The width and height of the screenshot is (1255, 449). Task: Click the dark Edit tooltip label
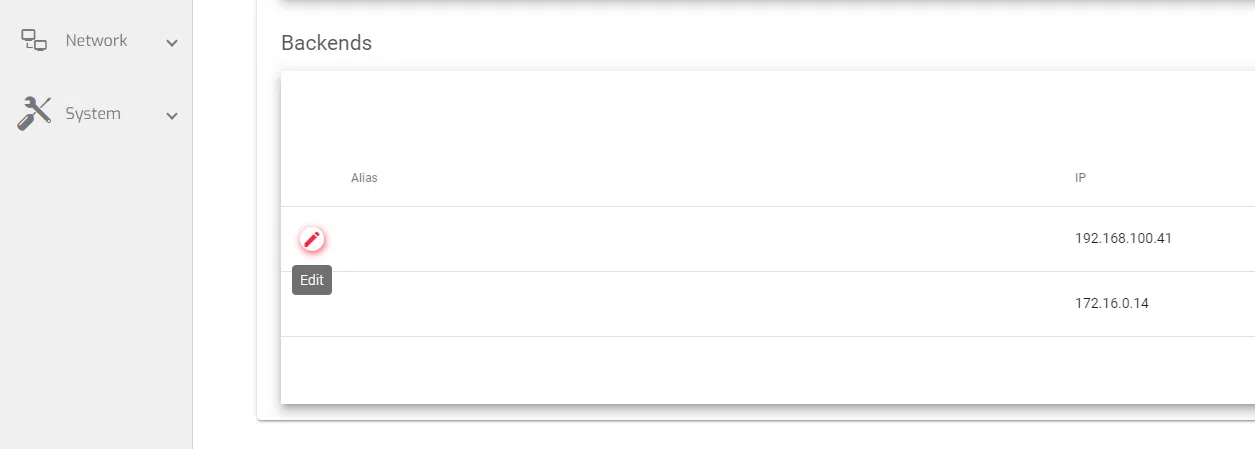point(312,281)
